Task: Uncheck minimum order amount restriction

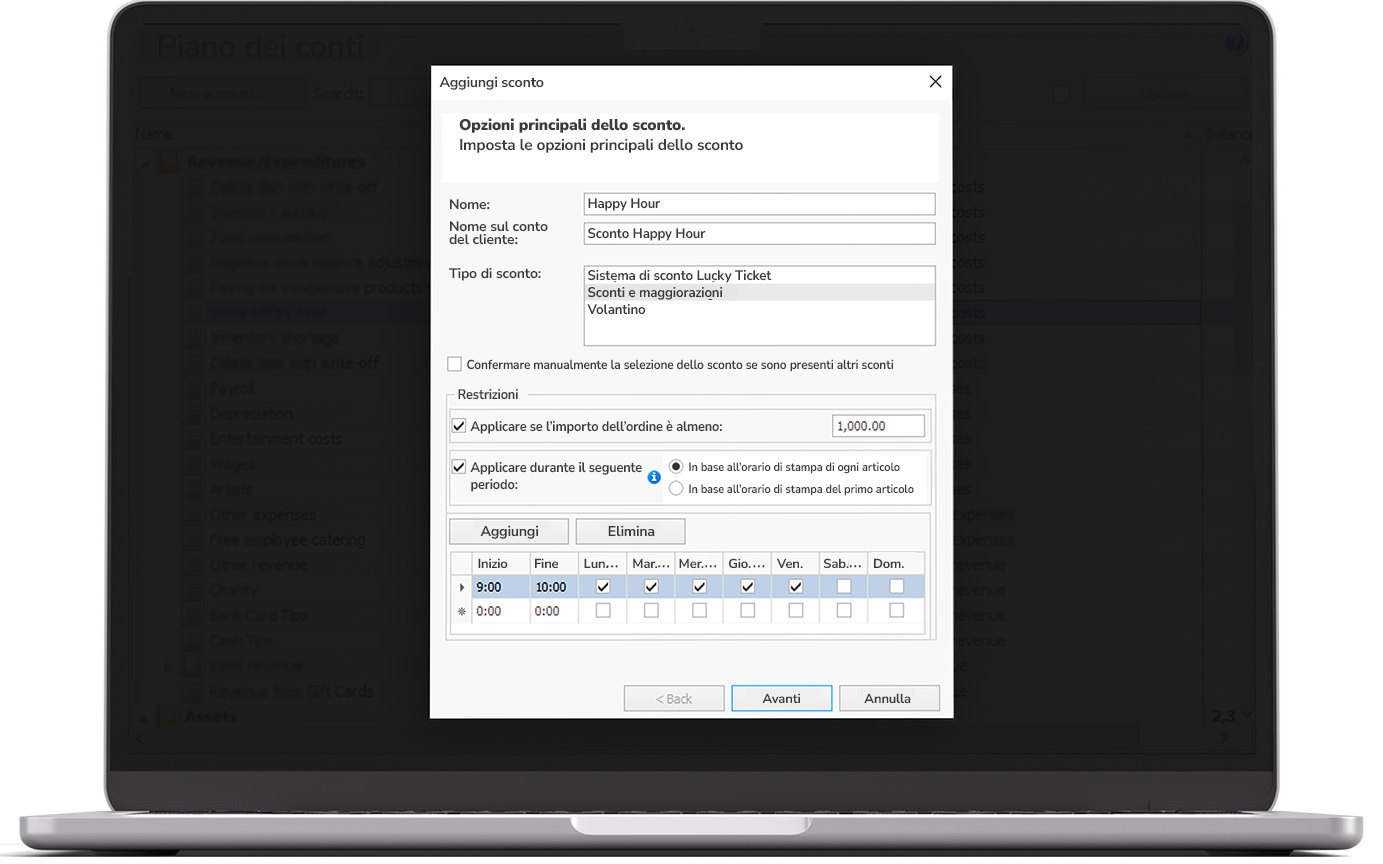Action: tap(459, 426)
